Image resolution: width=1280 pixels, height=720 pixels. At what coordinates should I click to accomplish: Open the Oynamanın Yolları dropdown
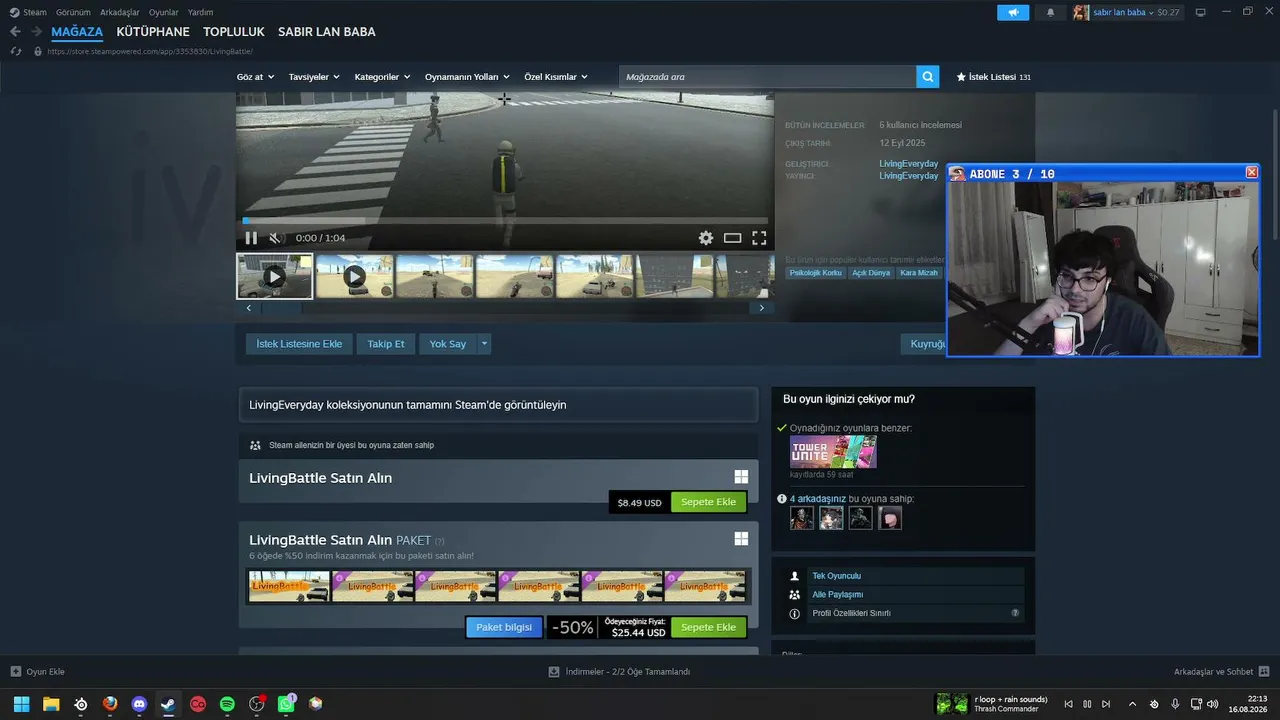(x=467, y=77)
